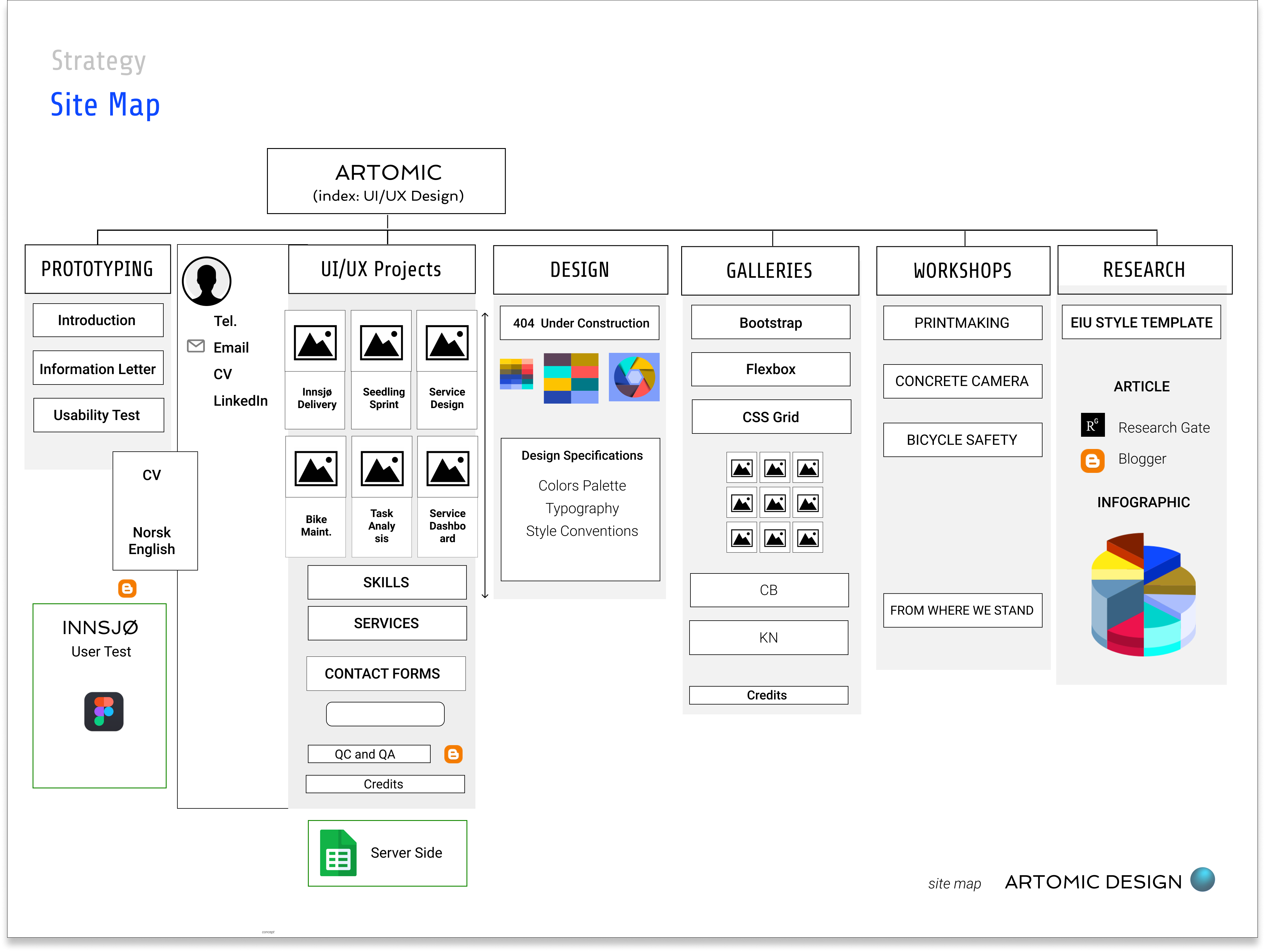
Task: Click the Blogger icon below the CV box
Action: pos(127,588)
